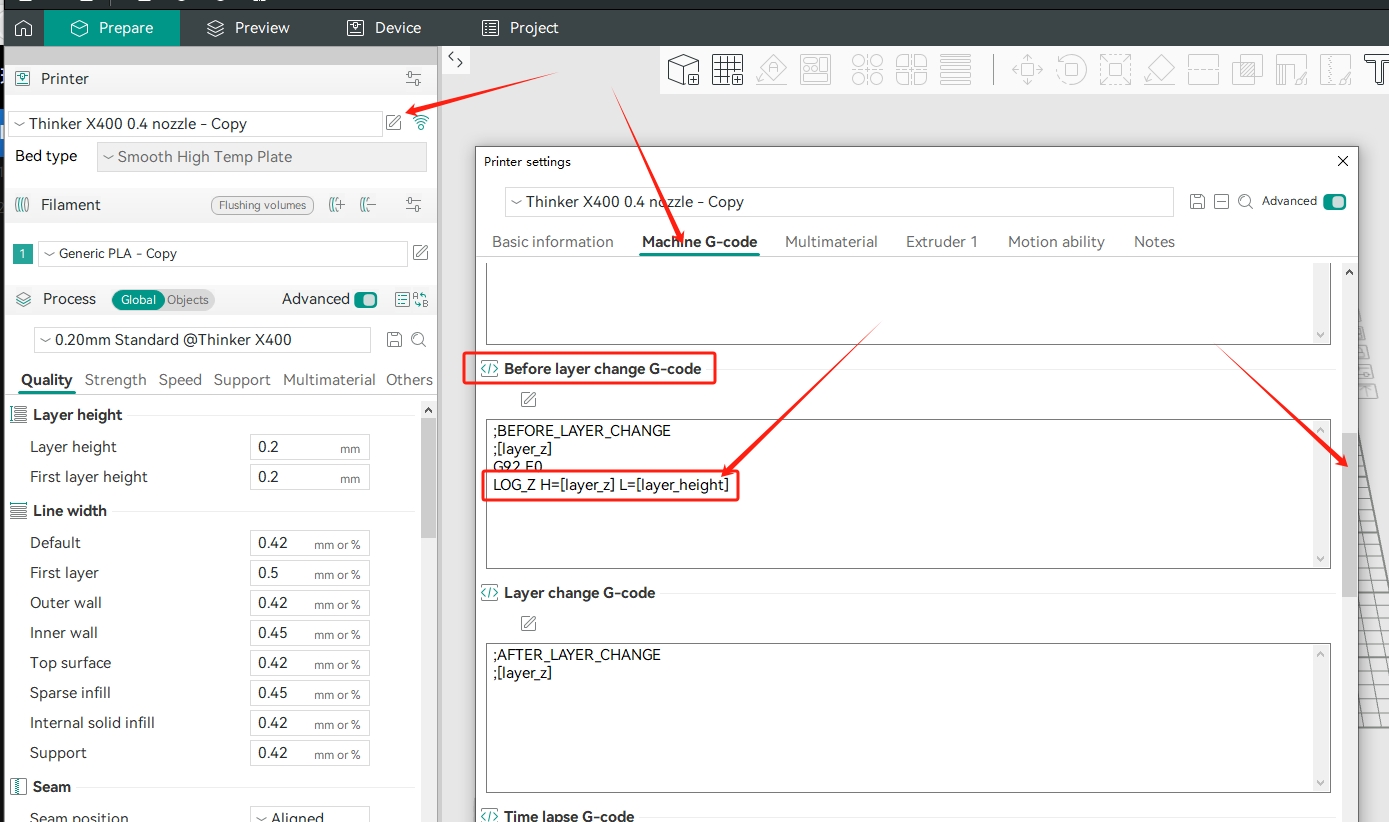
Task: Select the Mesh boolean tool icon
Action: [1247, 69]
